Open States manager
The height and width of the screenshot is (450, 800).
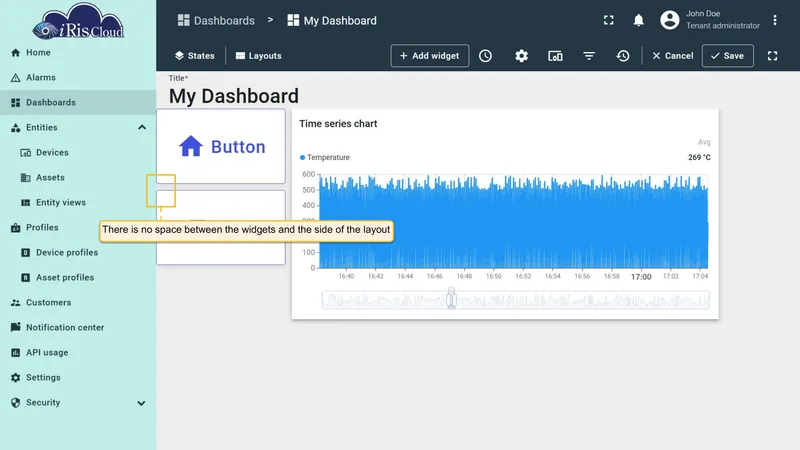(194, 56)
